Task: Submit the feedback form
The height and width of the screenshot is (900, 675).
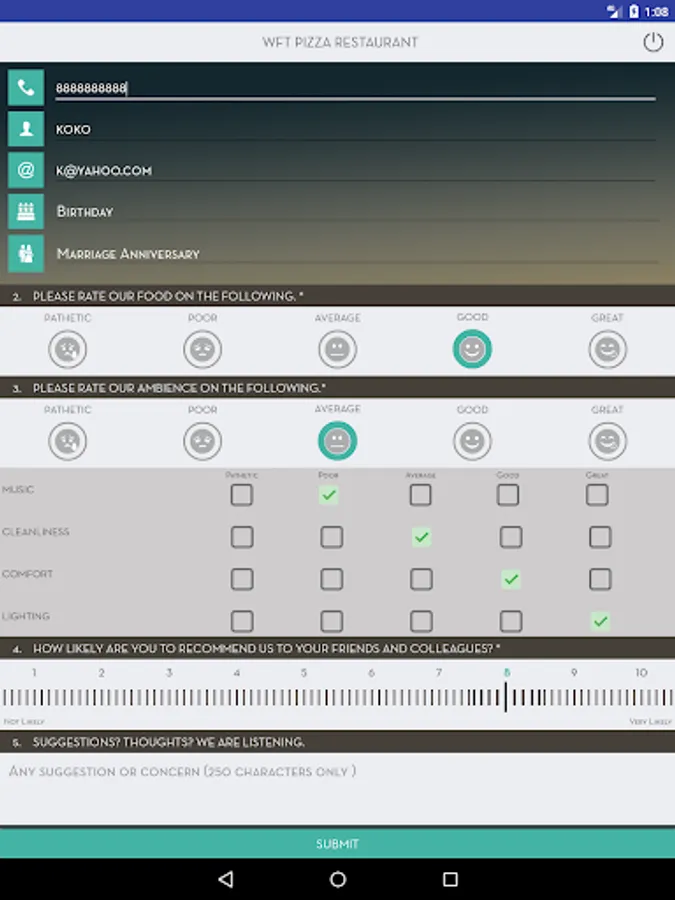Action: (338, 843)
